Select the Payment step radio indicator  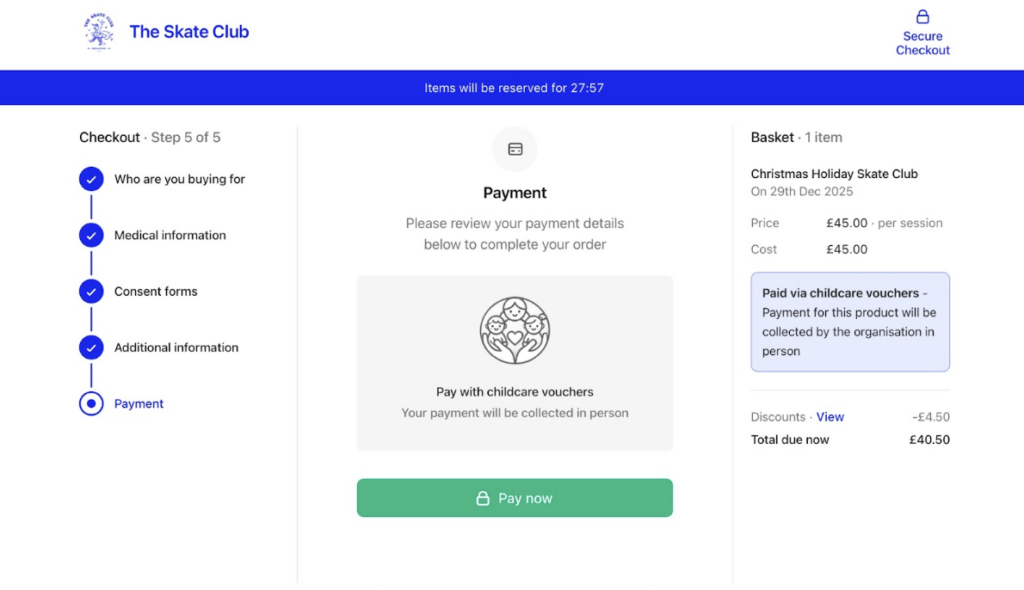tap(91, 404)
